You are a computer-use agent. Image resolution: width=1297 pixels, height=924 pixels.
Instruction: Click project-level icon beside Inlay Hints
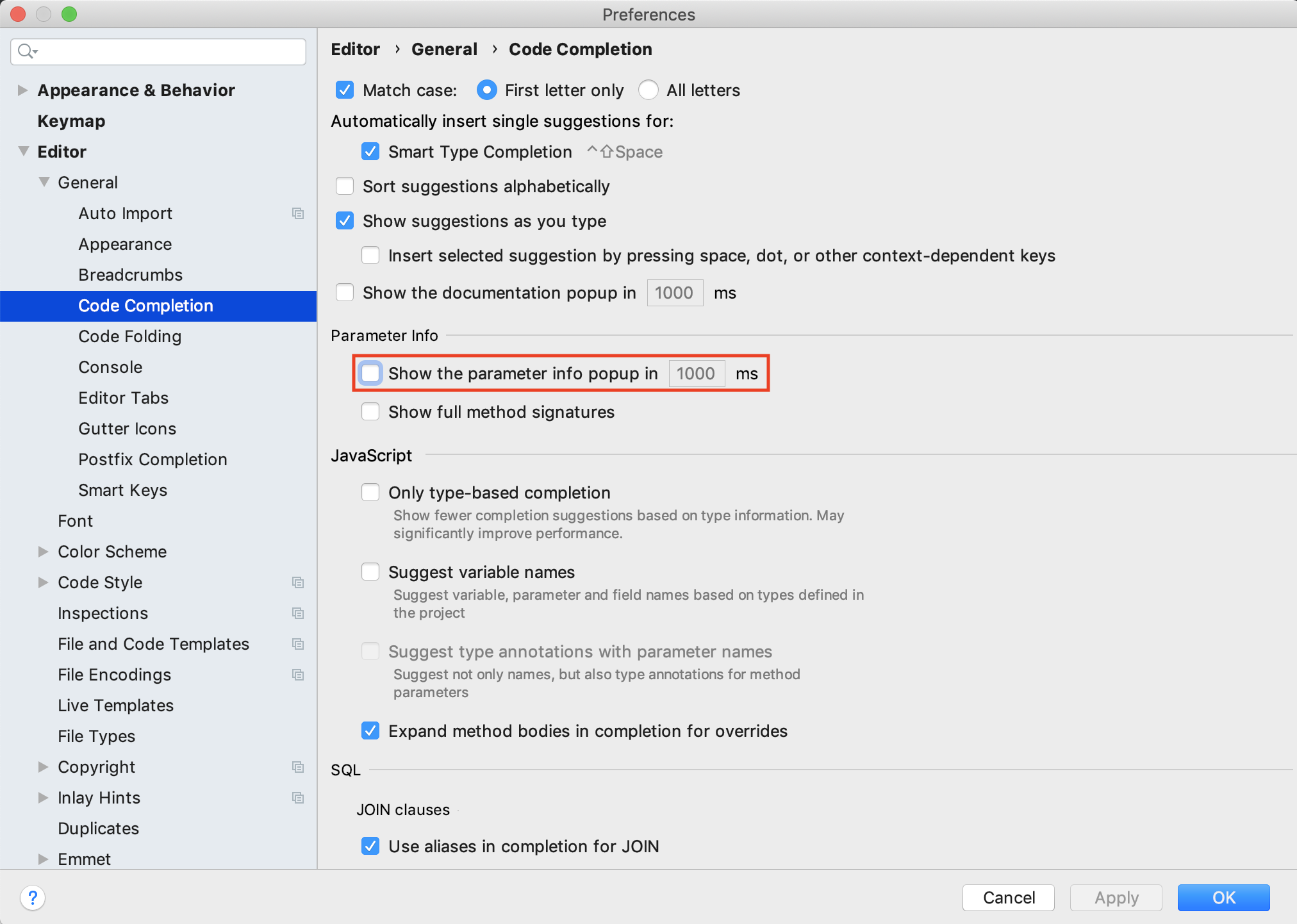coord(298,798)
